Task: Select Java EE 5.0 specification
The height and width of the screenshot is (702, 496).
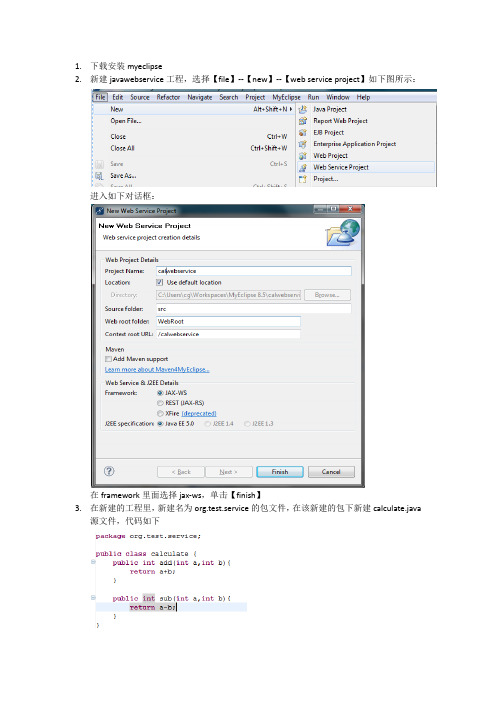Action: click(x=160, y=424)
